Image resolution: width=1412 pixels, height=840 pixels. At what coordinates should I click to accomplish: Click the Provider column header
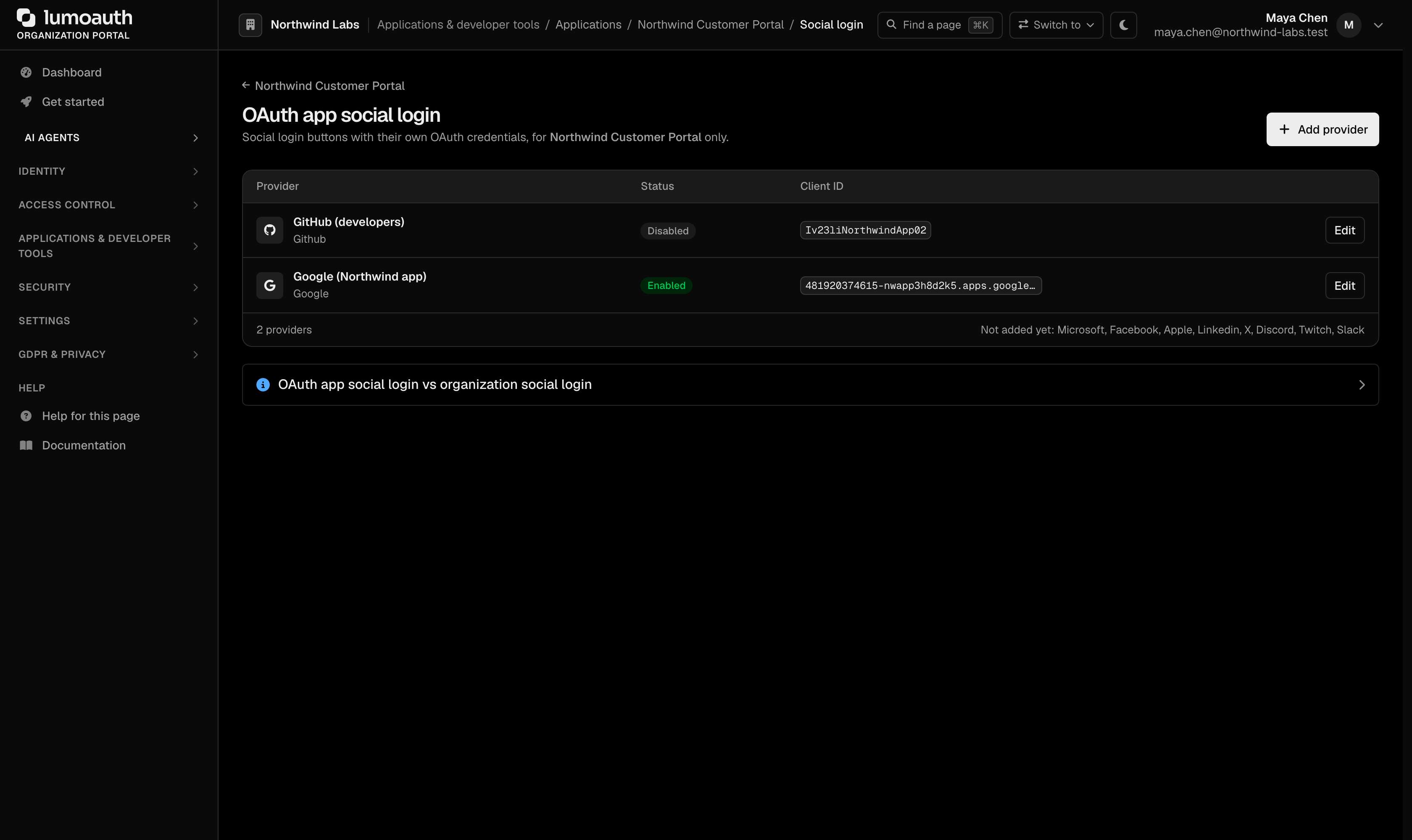pos(277,186)
